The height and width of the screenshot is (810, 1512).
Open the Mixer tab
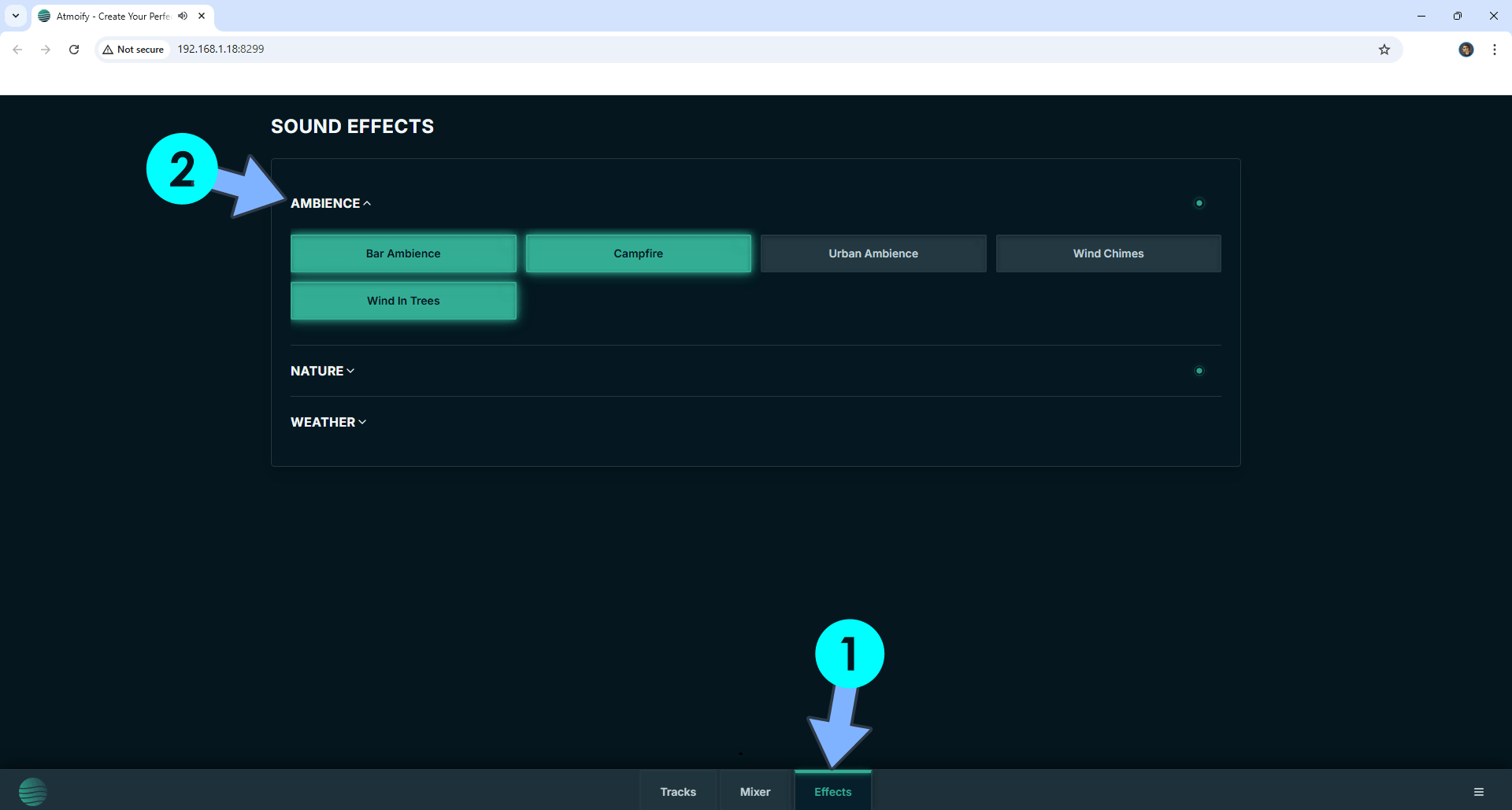coord(754,791)
